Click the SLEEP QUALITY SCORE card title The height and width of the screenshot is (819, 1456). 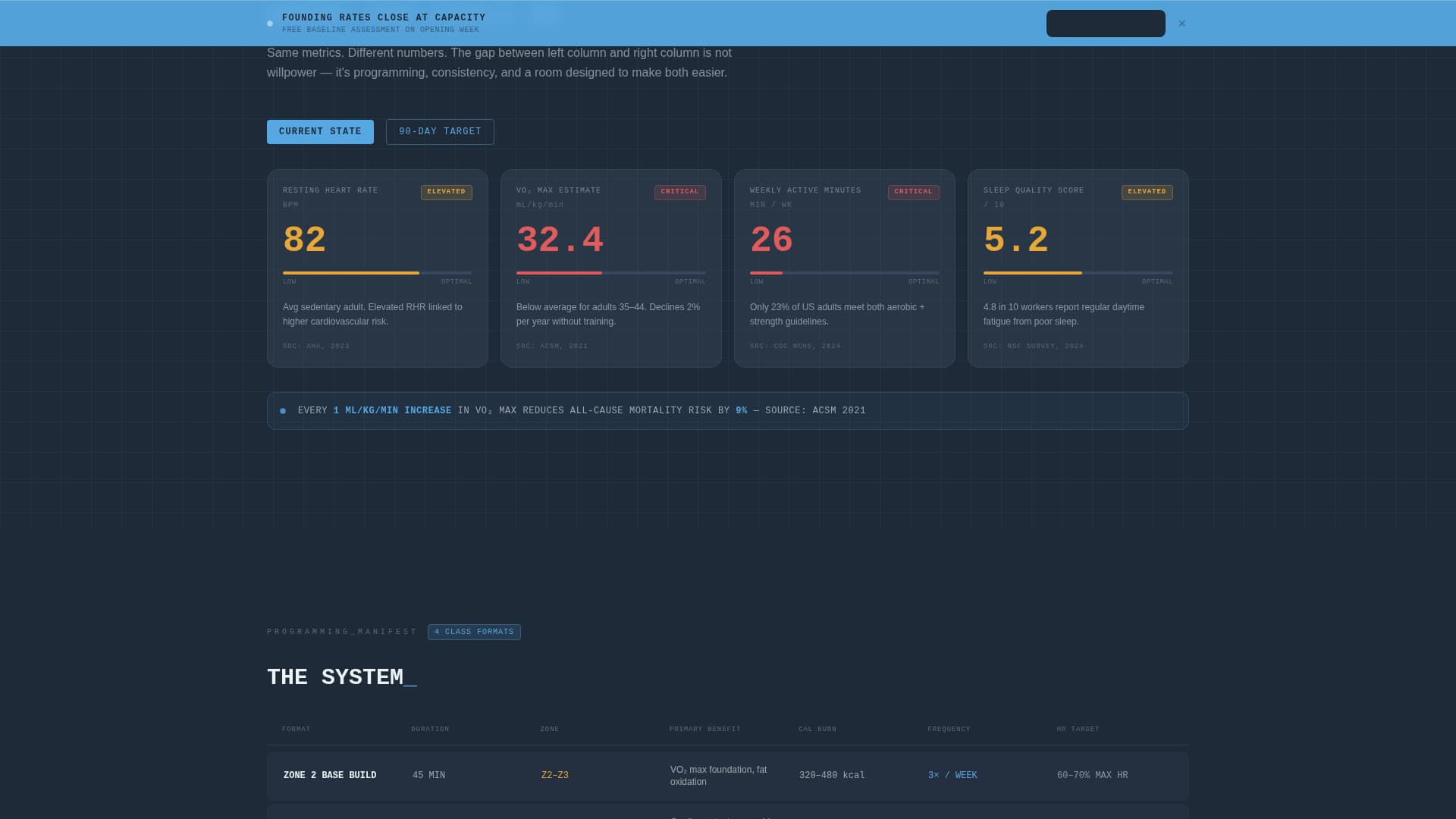click(1034, 190)
